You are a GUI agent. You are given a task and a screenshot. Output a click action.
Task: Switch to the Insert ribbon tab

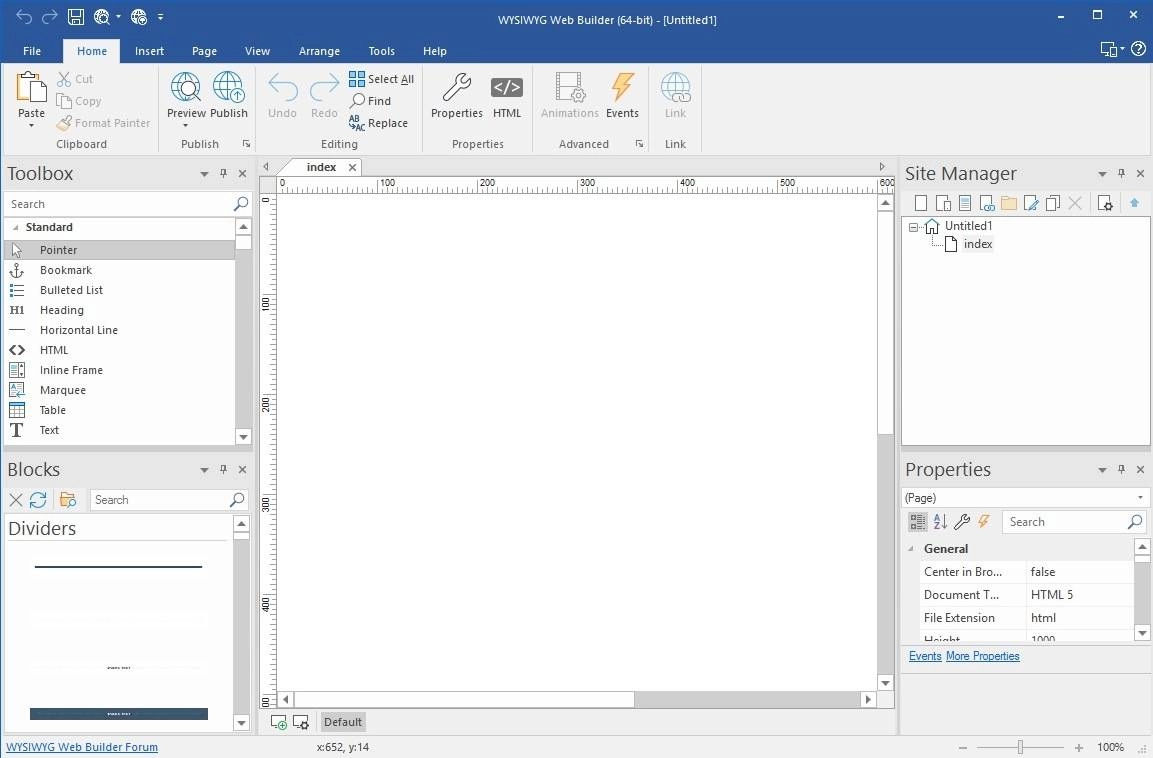click(149, 51)
